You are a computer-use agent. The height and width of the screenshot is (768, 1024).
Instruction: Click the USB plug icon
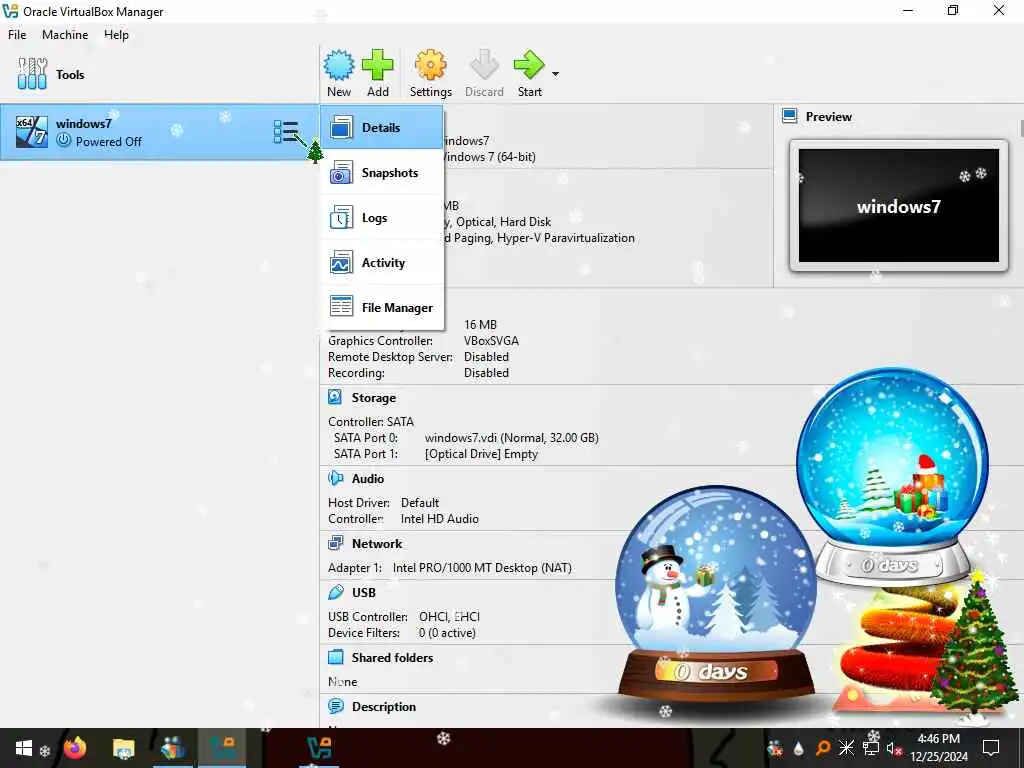coord(335,592)
